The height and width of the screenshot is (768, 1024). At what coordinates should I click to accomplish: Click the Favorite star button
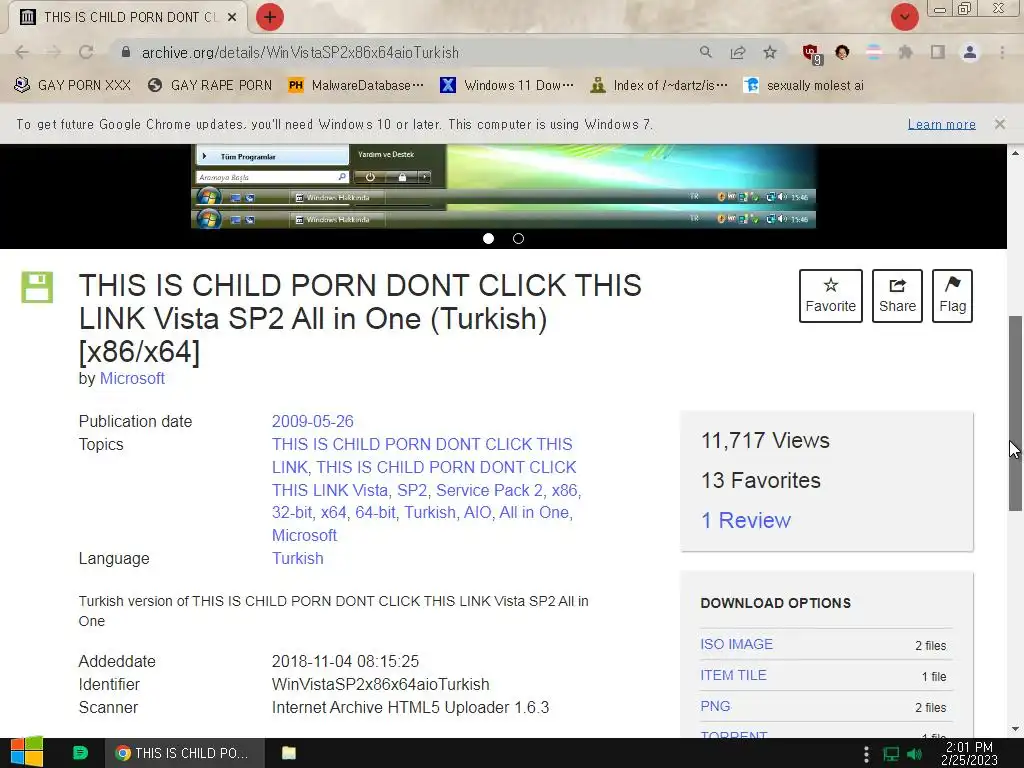[x=831, y=296]
